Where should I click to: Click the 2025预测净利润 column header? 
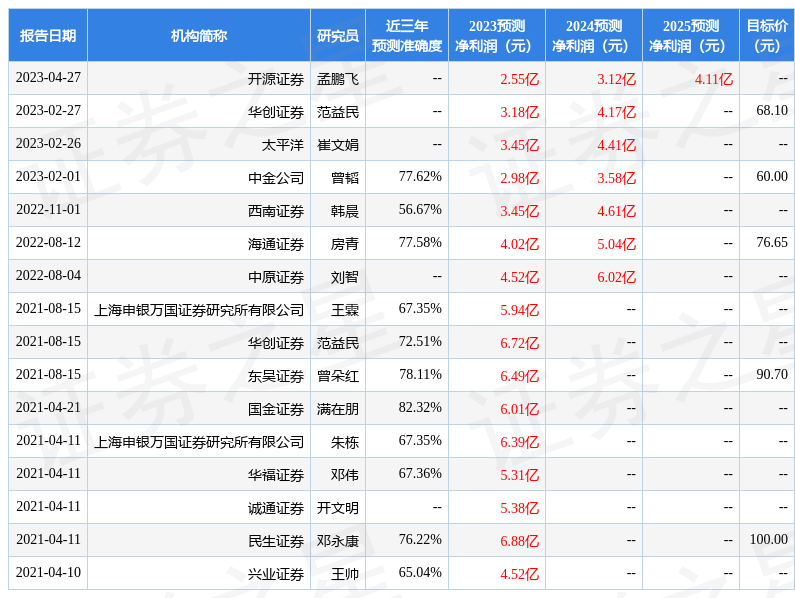(x=691, y=36)
